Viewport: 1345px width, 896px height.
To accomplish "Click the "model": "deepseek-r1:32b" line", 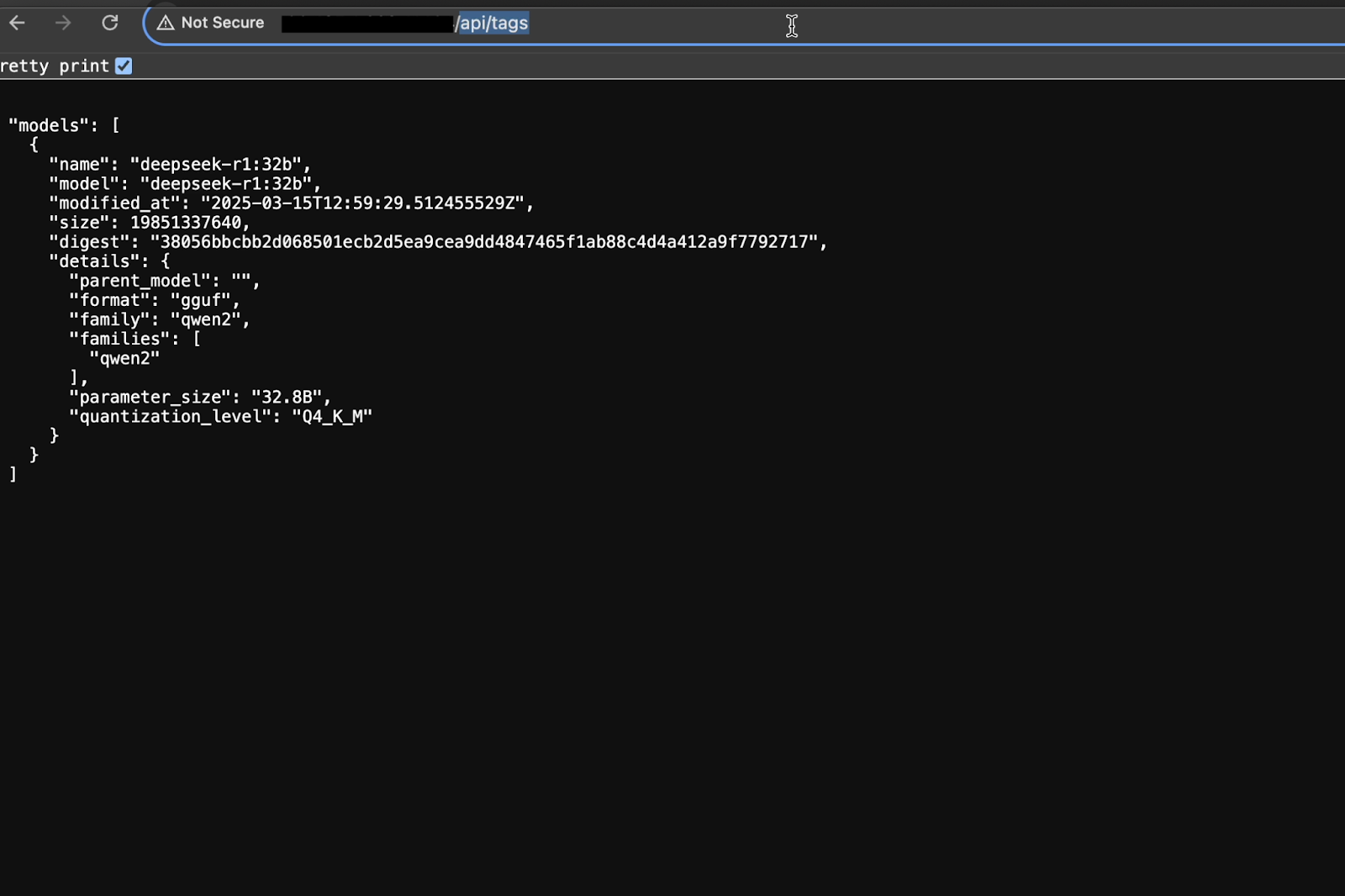I will coord(185,183).
